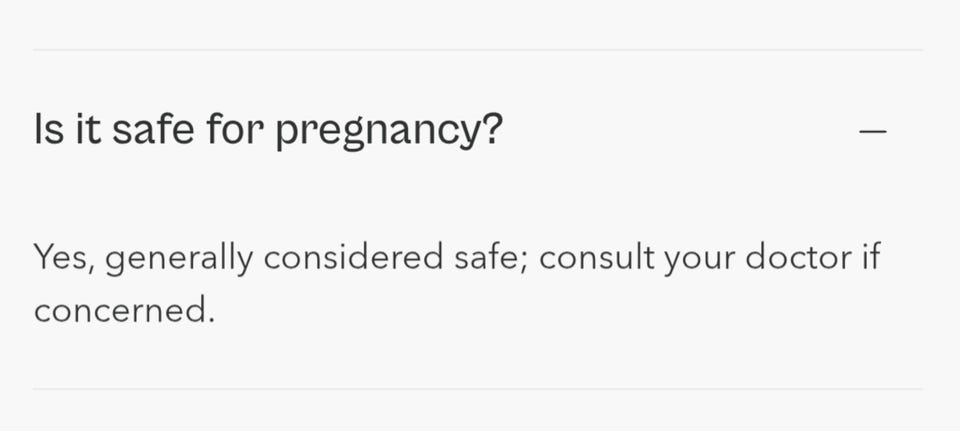Click the bottom horizontal divider line
The height and width of the screenshot is (431, 960).
point(478,388)
